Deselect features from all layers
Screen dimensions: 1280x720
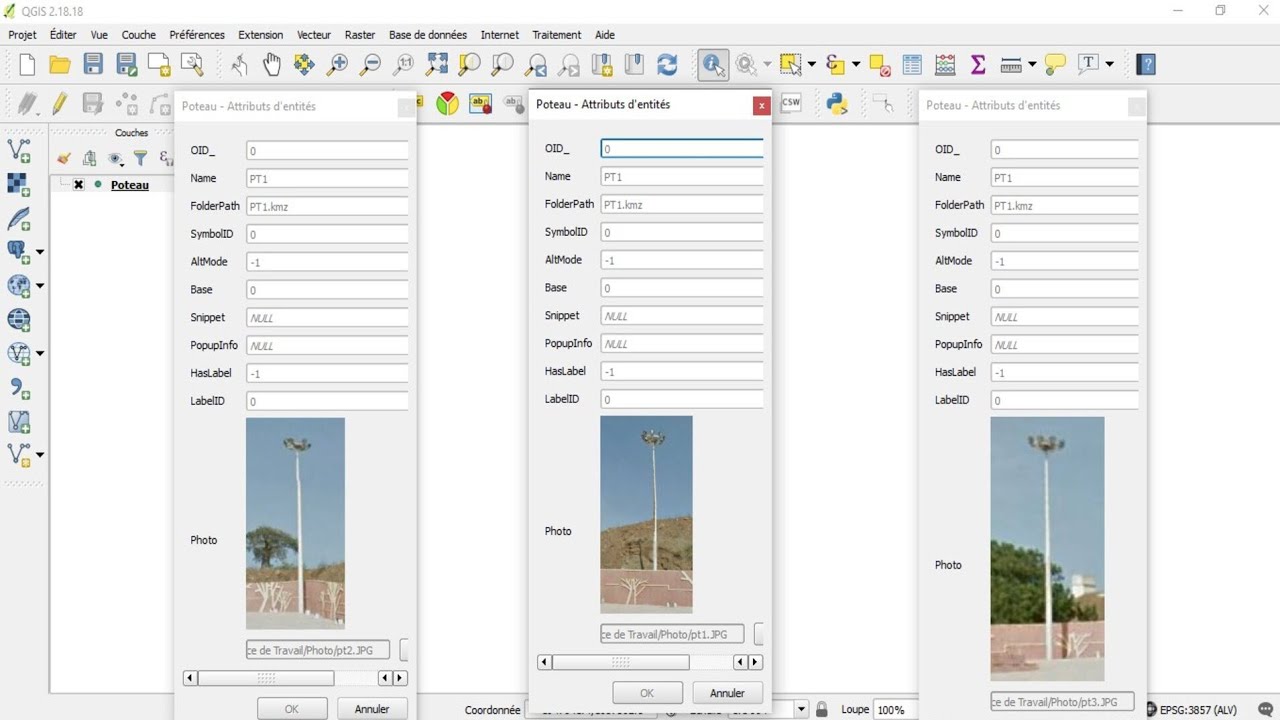click(880, 65)
